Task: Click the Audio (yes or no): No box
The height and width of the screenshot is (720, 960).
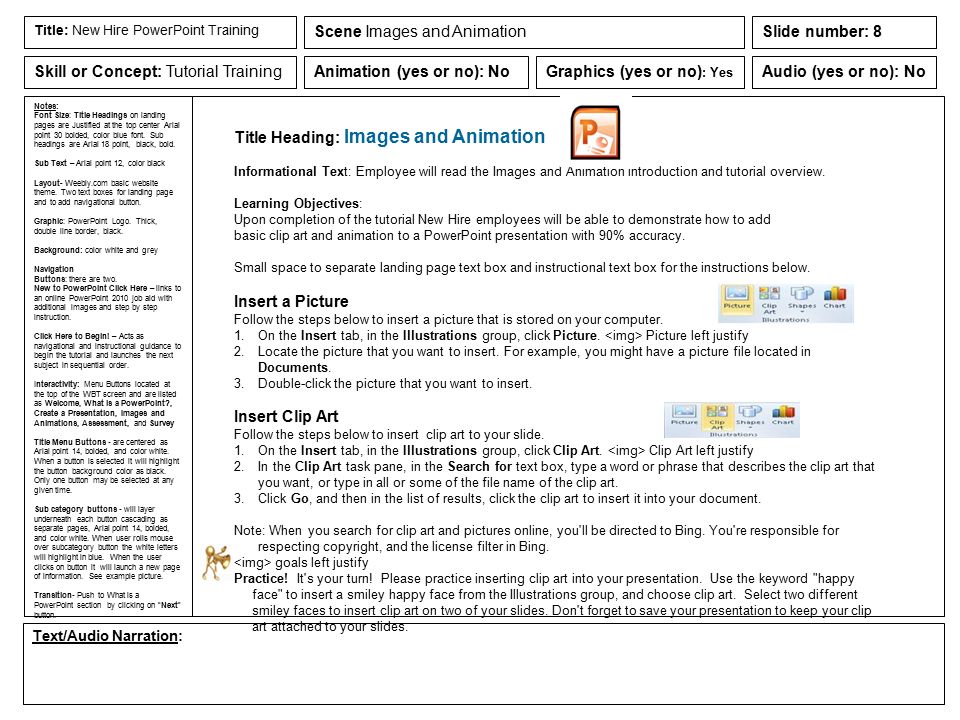Action: tap(844, 72)
